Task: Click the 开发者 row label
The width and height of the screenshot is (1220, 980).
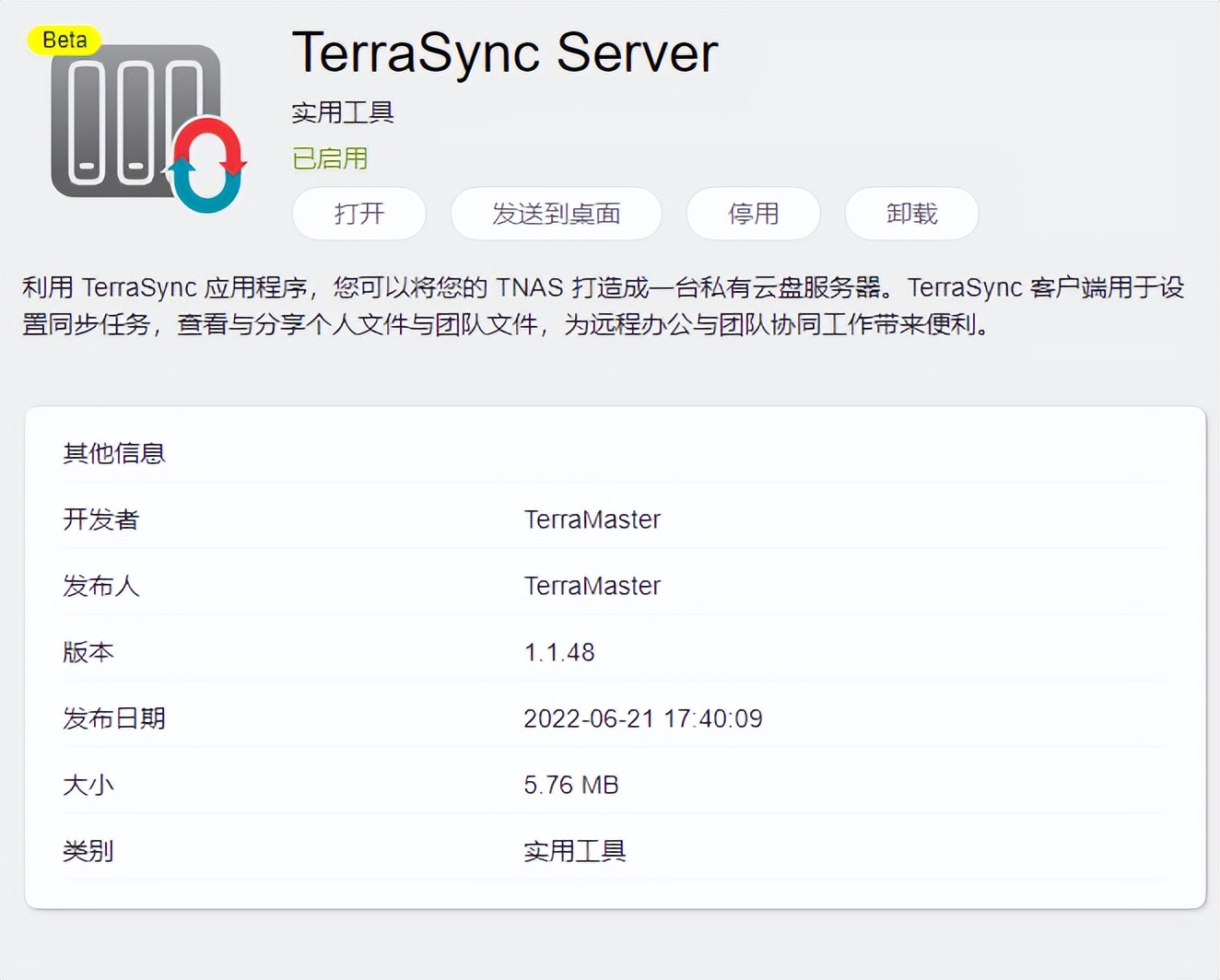Action: (101, 519)
